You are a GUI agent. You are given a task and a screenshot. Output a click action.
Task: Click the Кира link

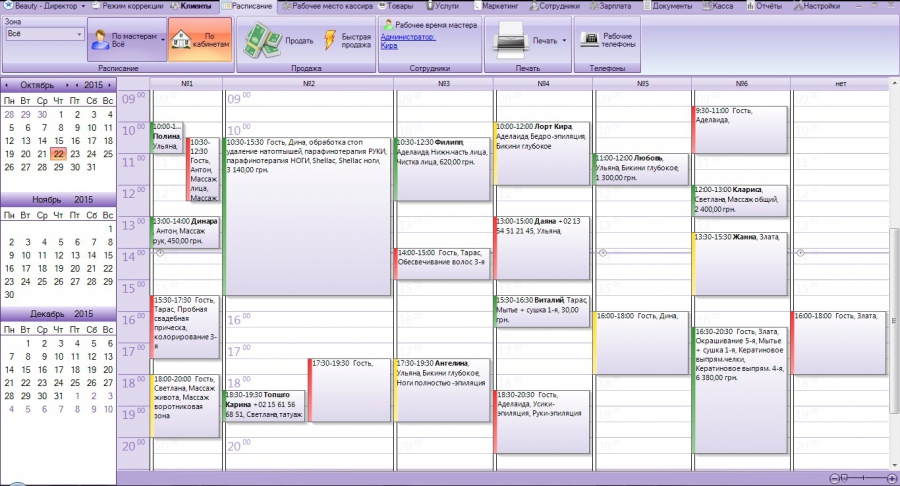(x=389, y=45)
